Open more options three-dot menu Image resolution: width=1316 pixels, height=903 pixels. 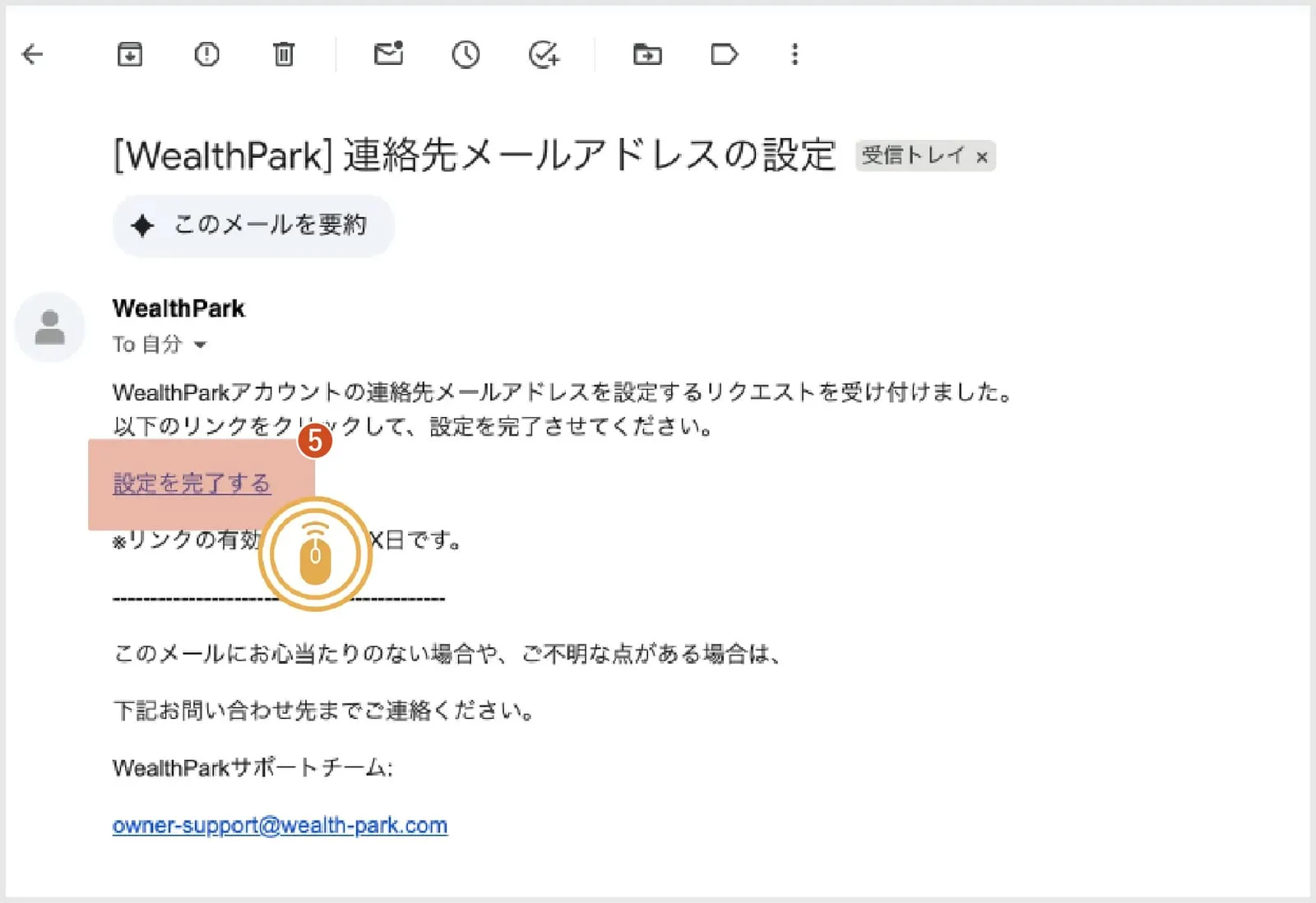click(x=795, y=54)
